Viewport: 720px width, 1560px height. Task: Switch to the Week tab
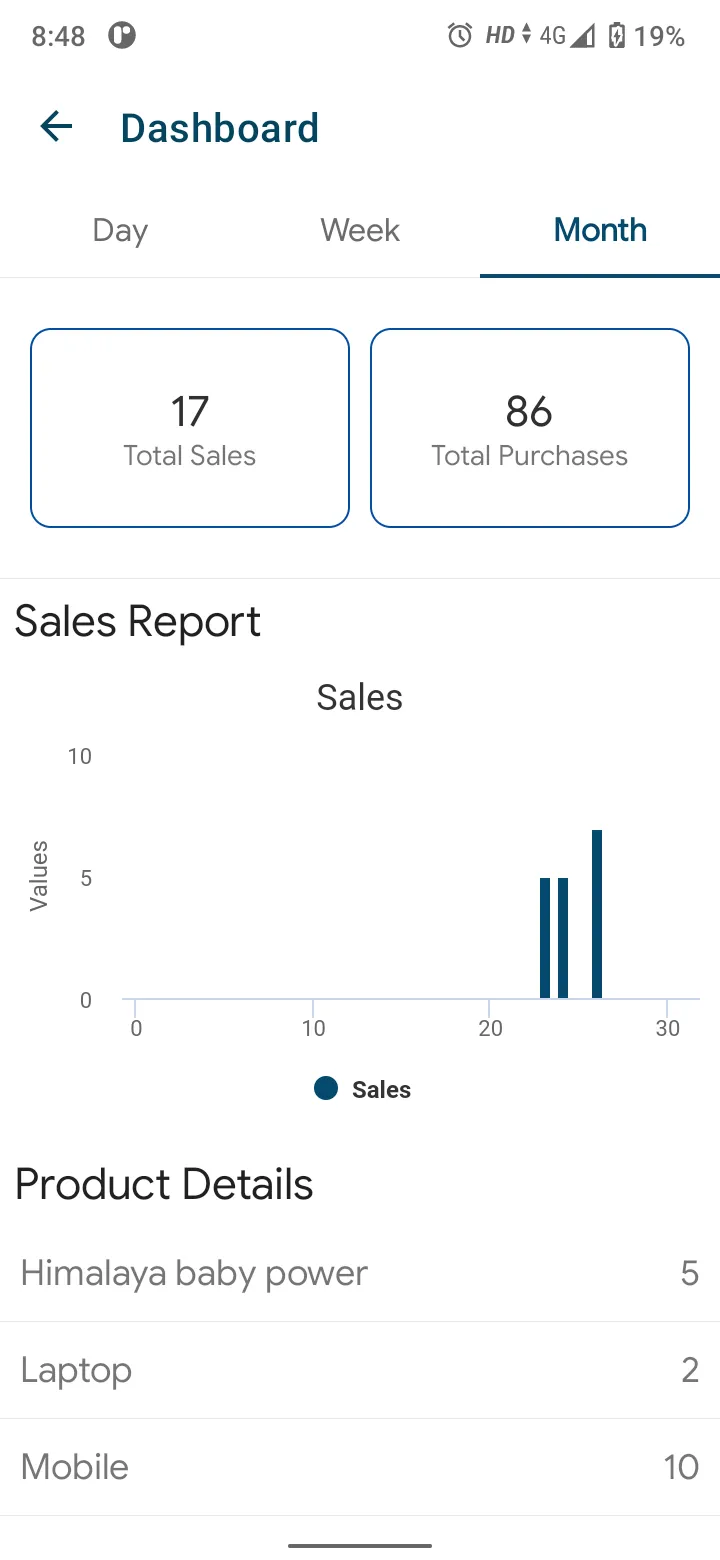click(x=360, y=230)
